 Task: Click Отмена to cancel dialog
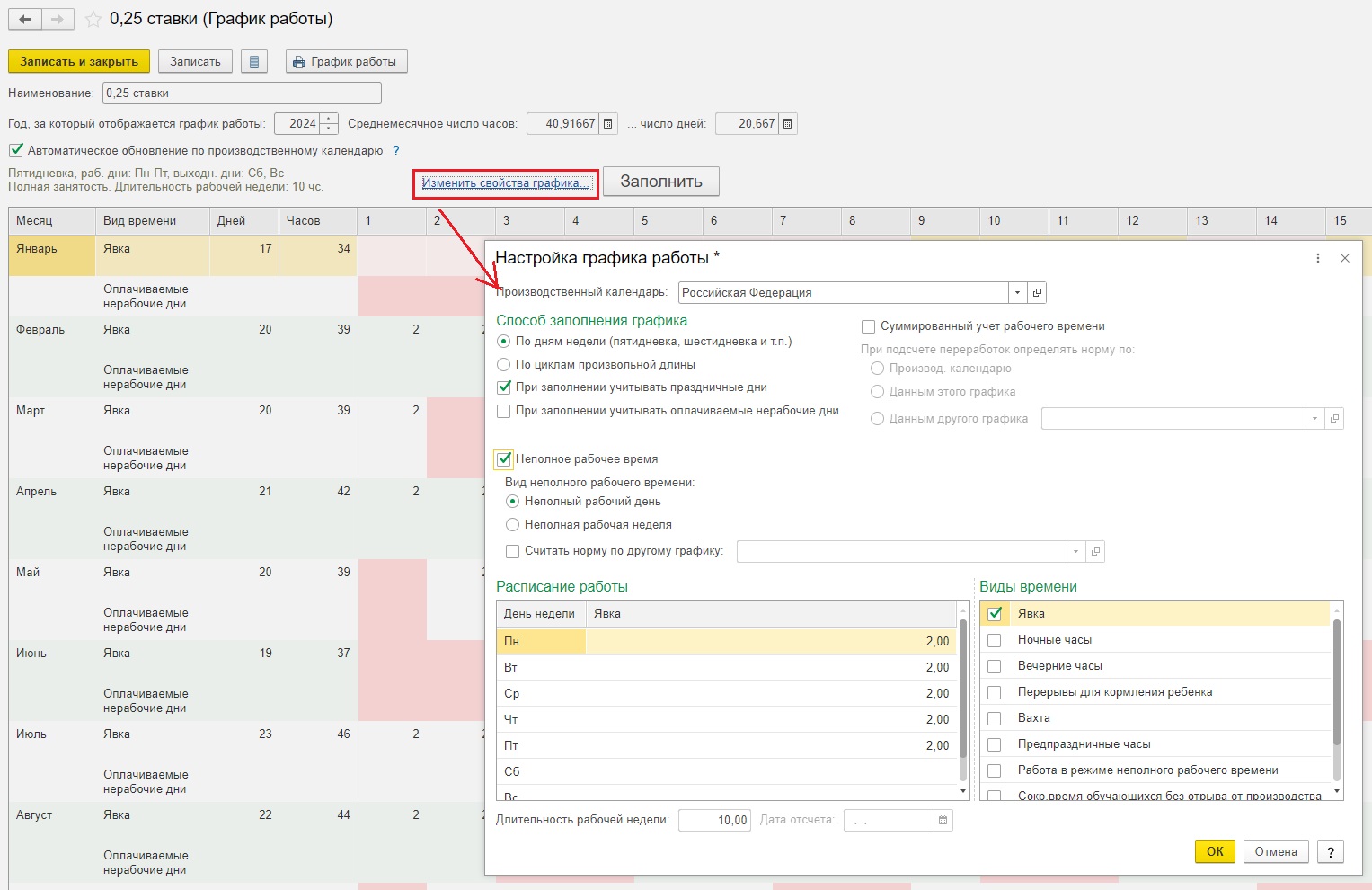(x=1276, y=851)
